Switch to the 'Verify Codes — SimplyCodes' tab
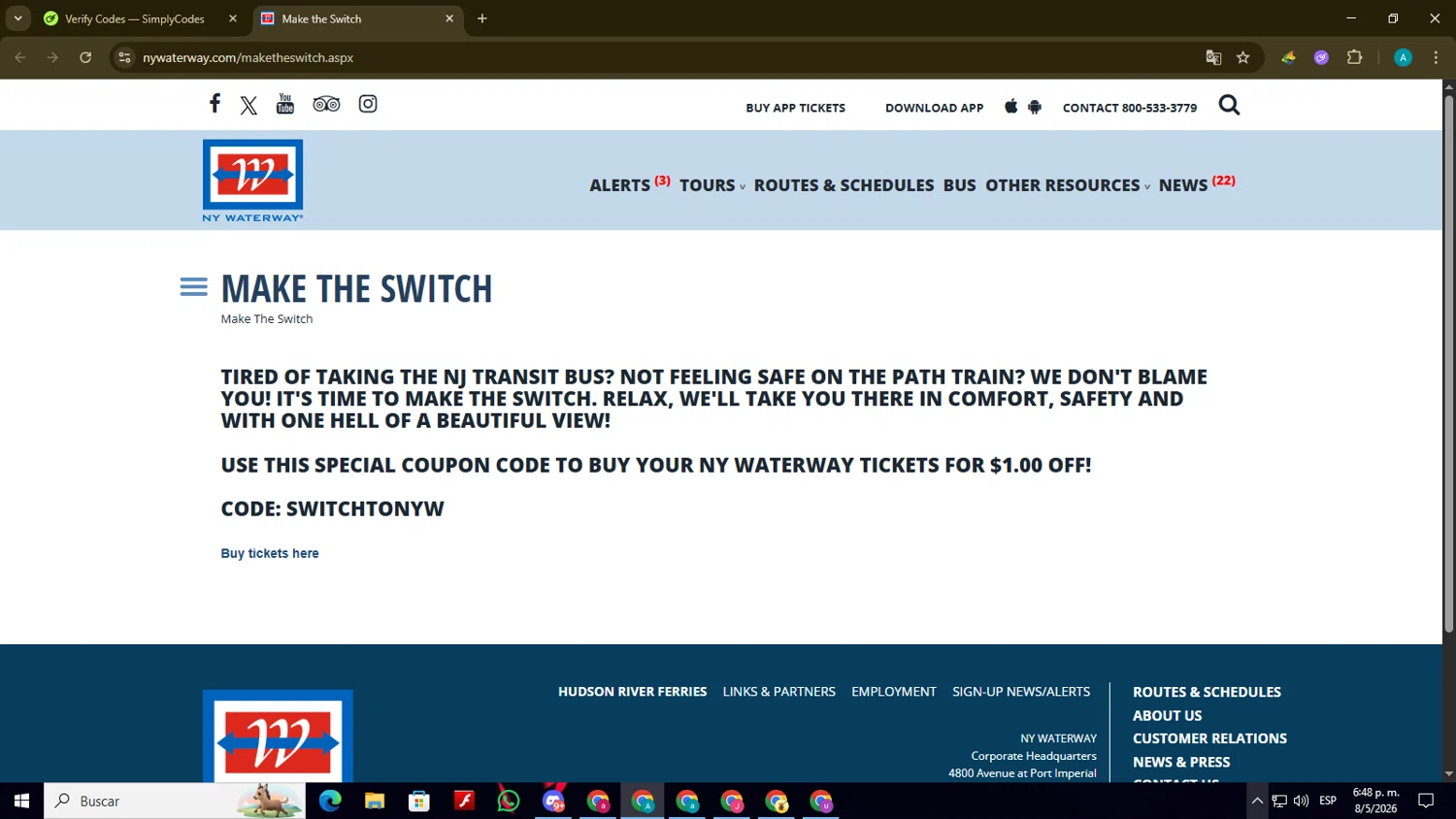1456x819 pixels. [136, 18]
